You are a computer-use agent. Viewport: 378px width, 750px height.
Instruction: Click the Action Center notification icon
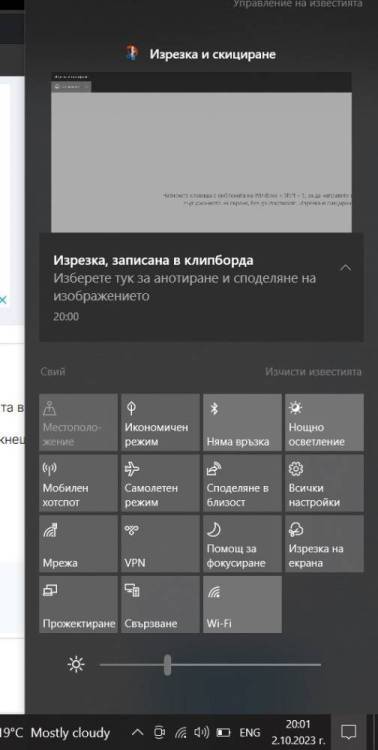348,732
